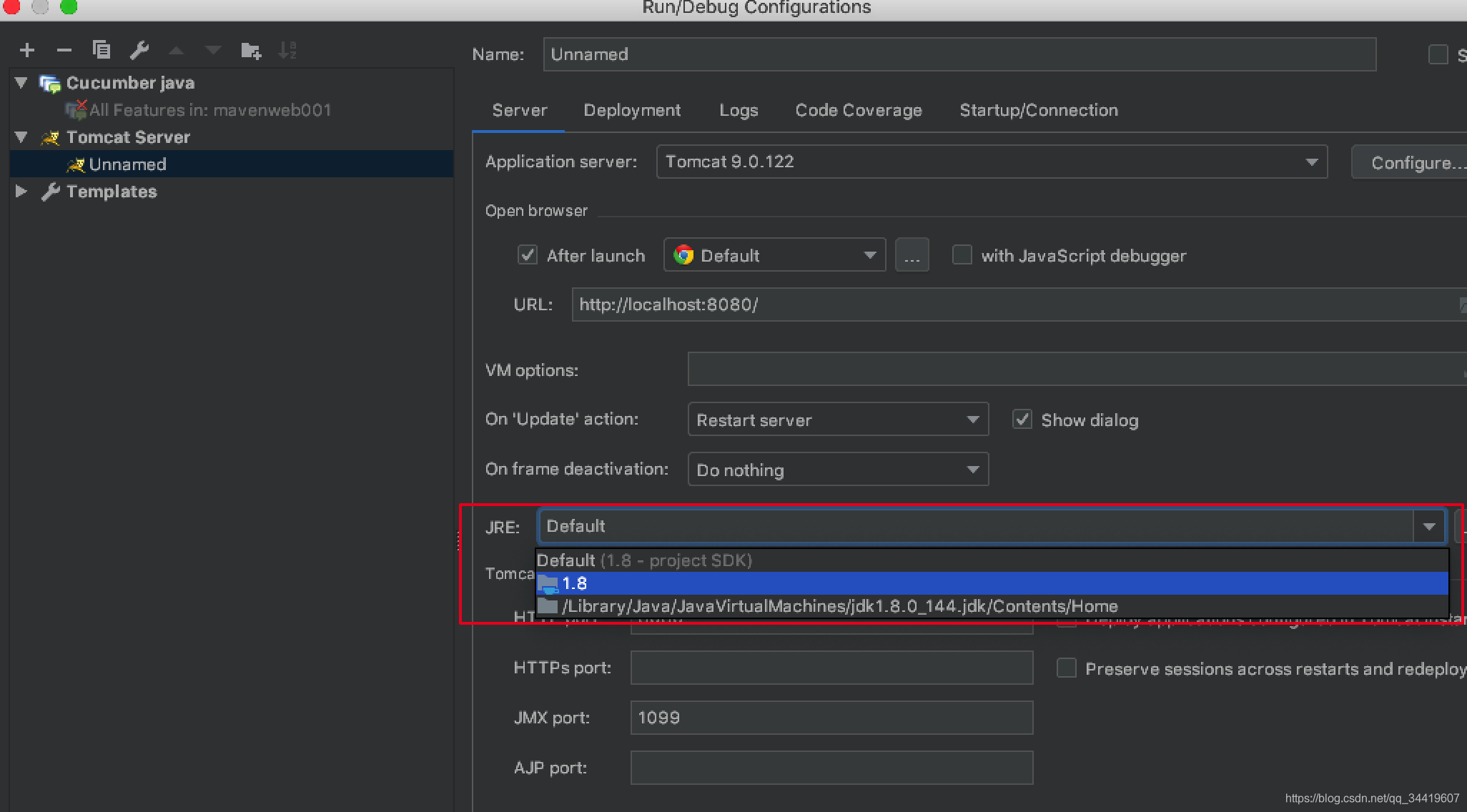Collapse the Cucumber java tree node
The width and height of the screenshot is (1467, 812).
[x=21, y=83]
